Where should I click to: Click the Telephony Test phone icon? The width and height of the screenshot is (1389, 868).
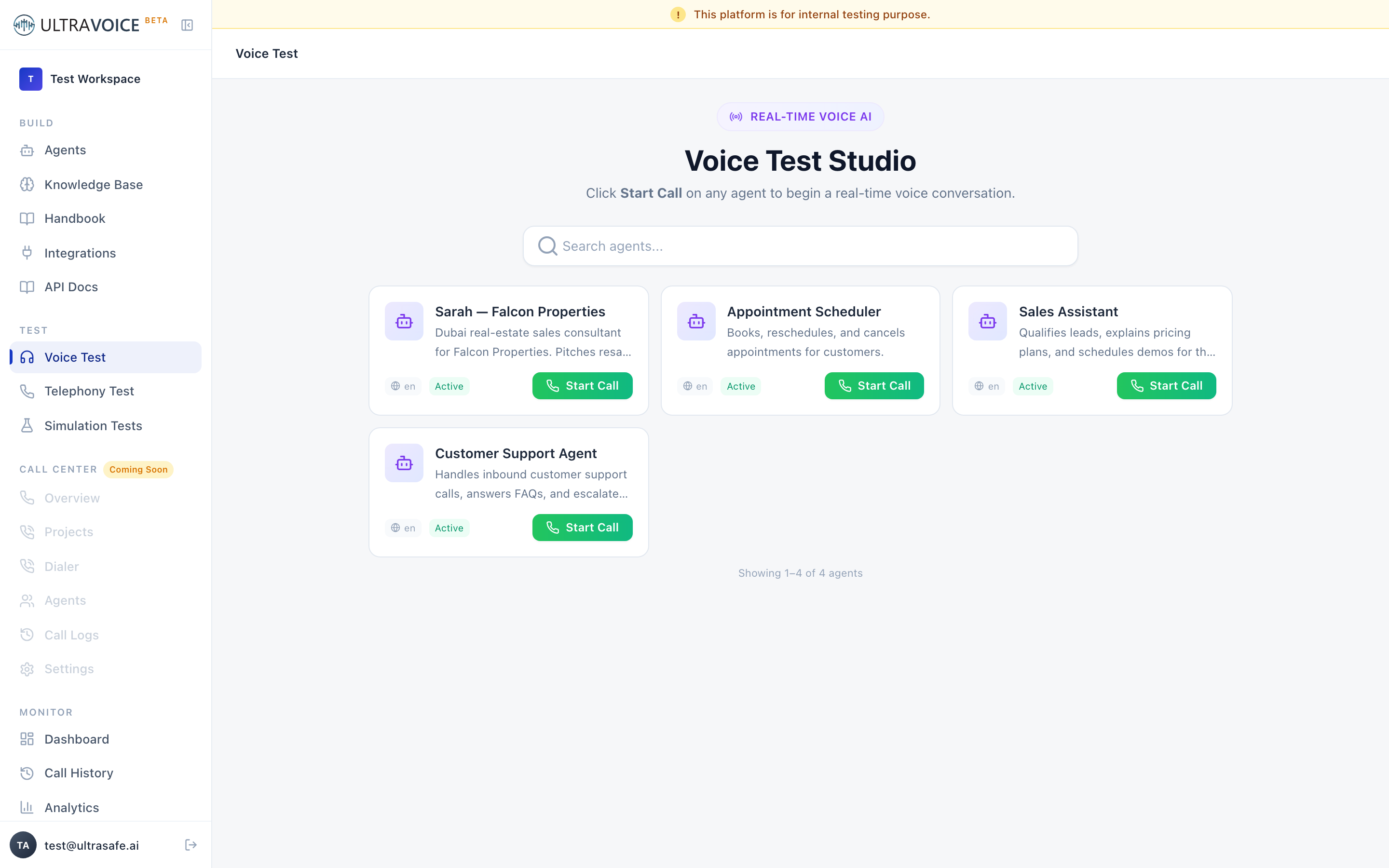(x=27, y=391)
